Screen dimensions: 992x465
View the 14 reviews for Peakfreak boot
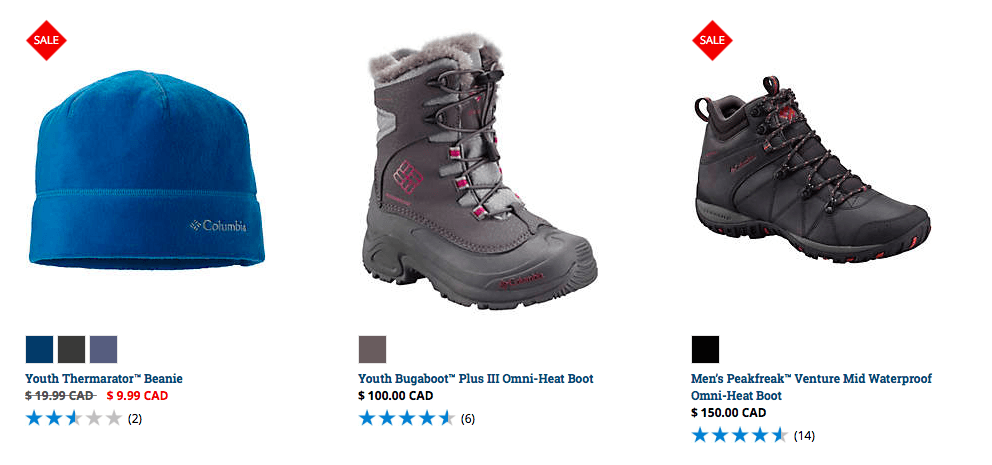804,435
